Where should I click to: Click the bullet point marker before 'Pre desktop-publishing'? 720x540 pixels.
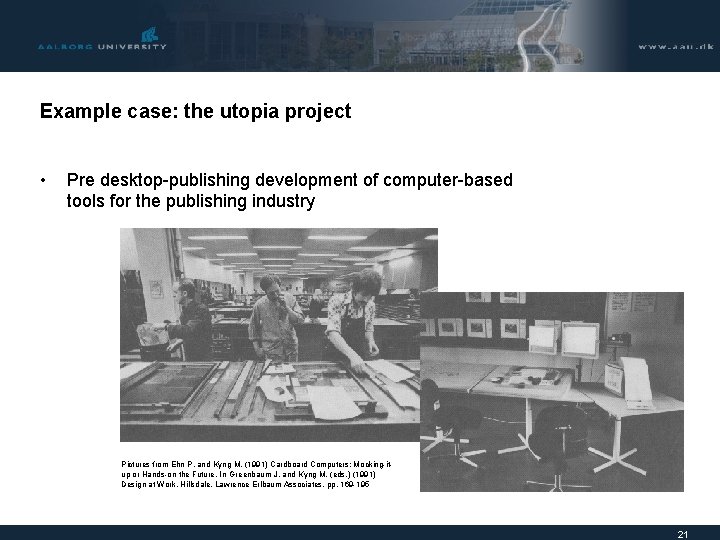click(43, 180)
